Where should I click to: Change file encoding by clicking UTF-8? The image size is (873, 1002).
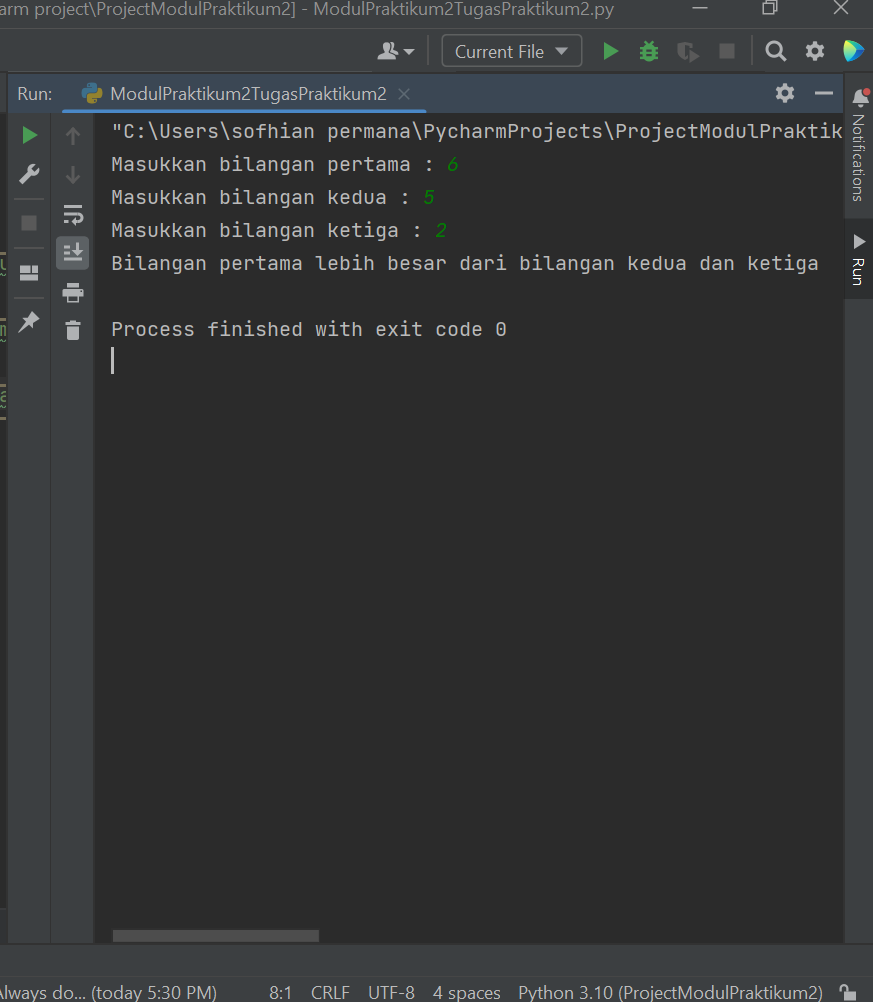click(391, 992)
